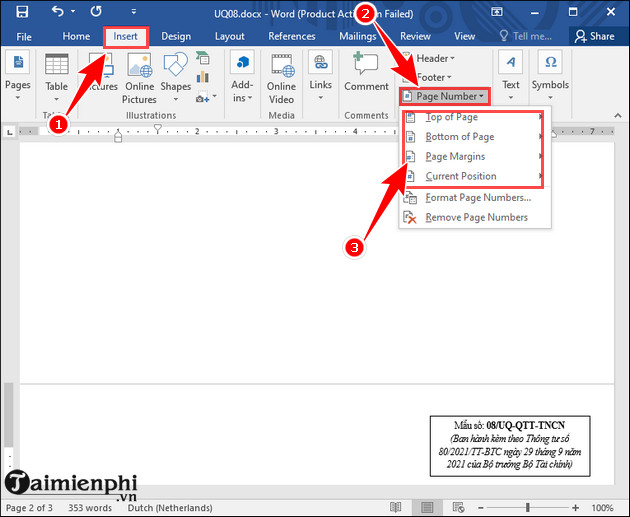
Task: Click the tab selector at ruler's left
Action: (10, 131)
